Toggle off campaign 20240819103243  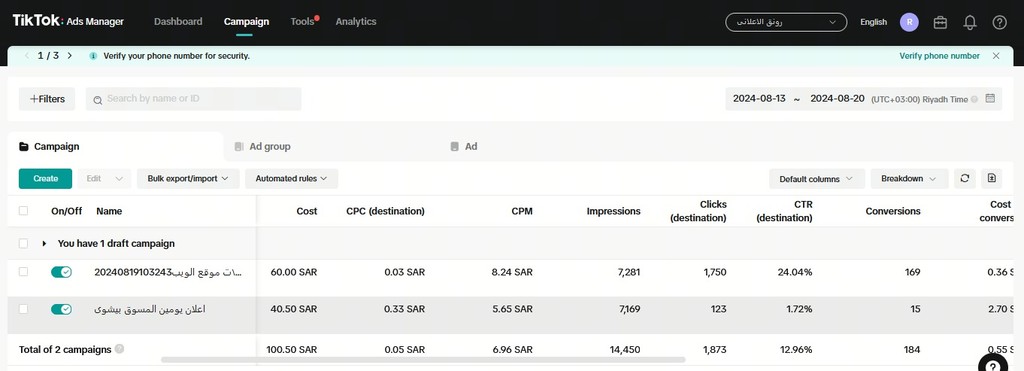[61, 272]
